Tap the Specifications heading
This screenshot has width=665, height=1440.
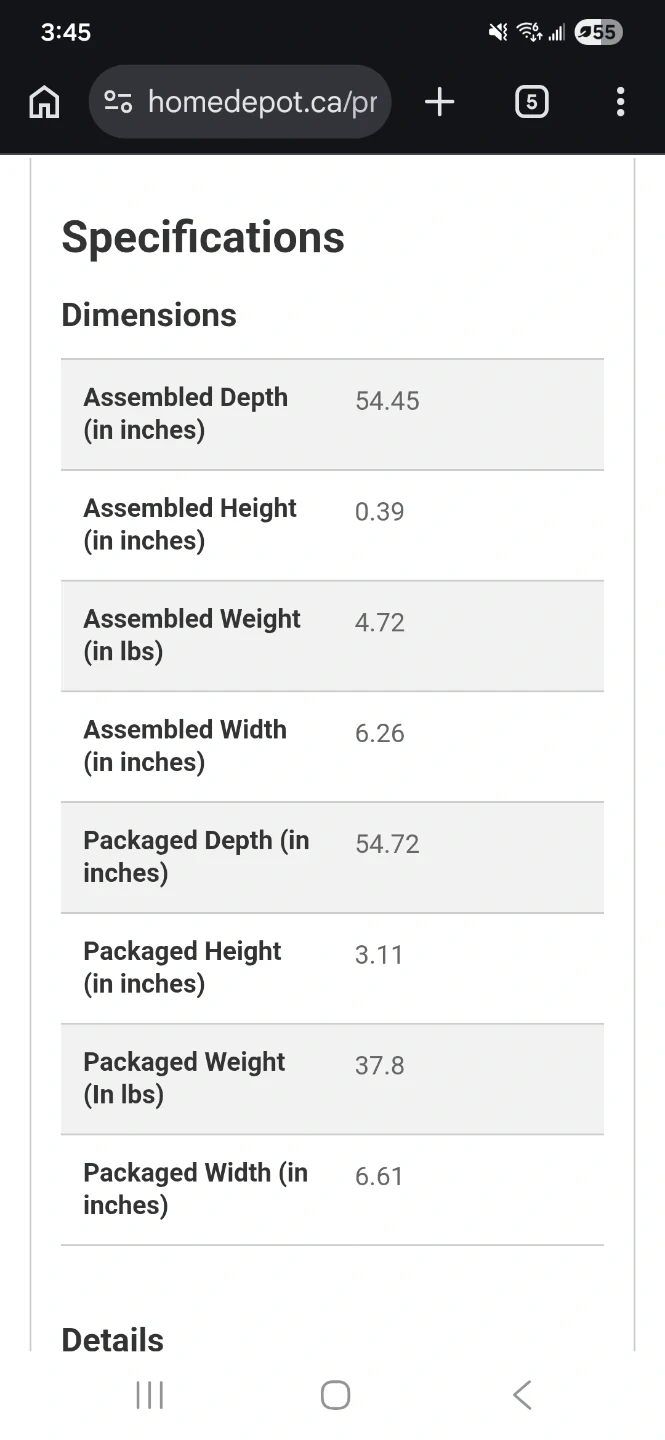click(203, 237)
